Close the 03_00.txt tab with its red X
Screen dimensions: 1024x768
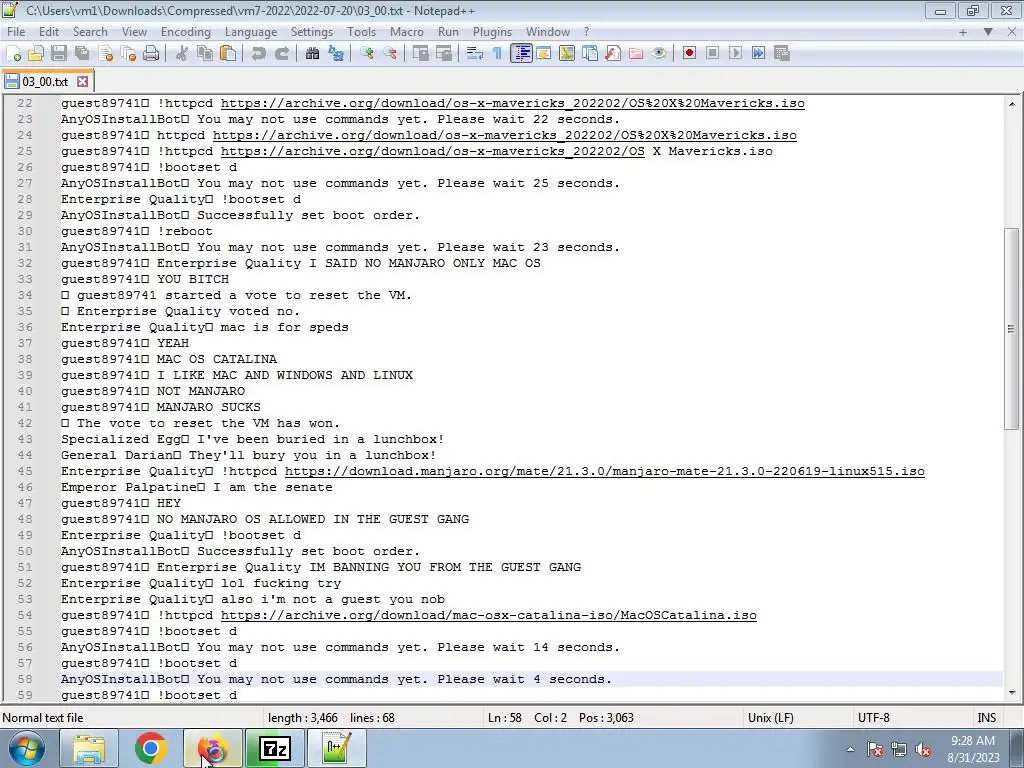pyautogui.click(x=82, y=82)
